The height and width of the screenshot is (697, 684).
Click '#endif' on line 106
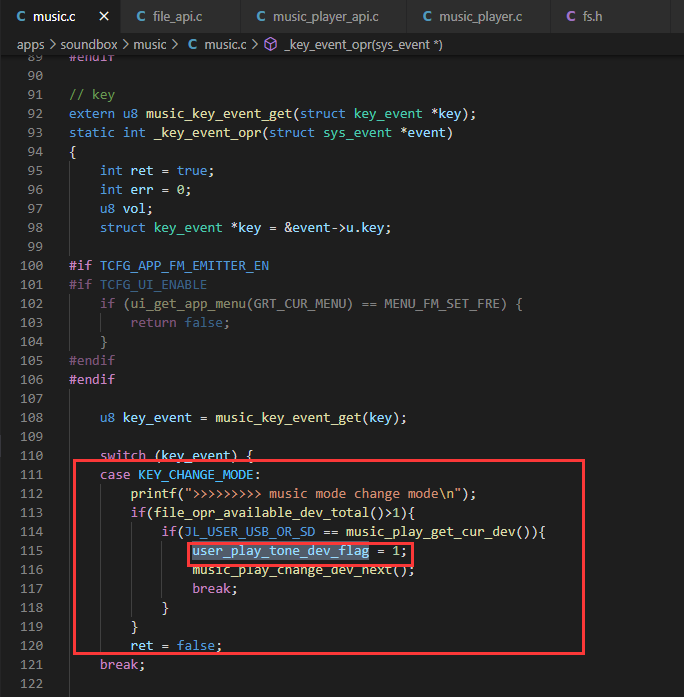pos(92,380)
